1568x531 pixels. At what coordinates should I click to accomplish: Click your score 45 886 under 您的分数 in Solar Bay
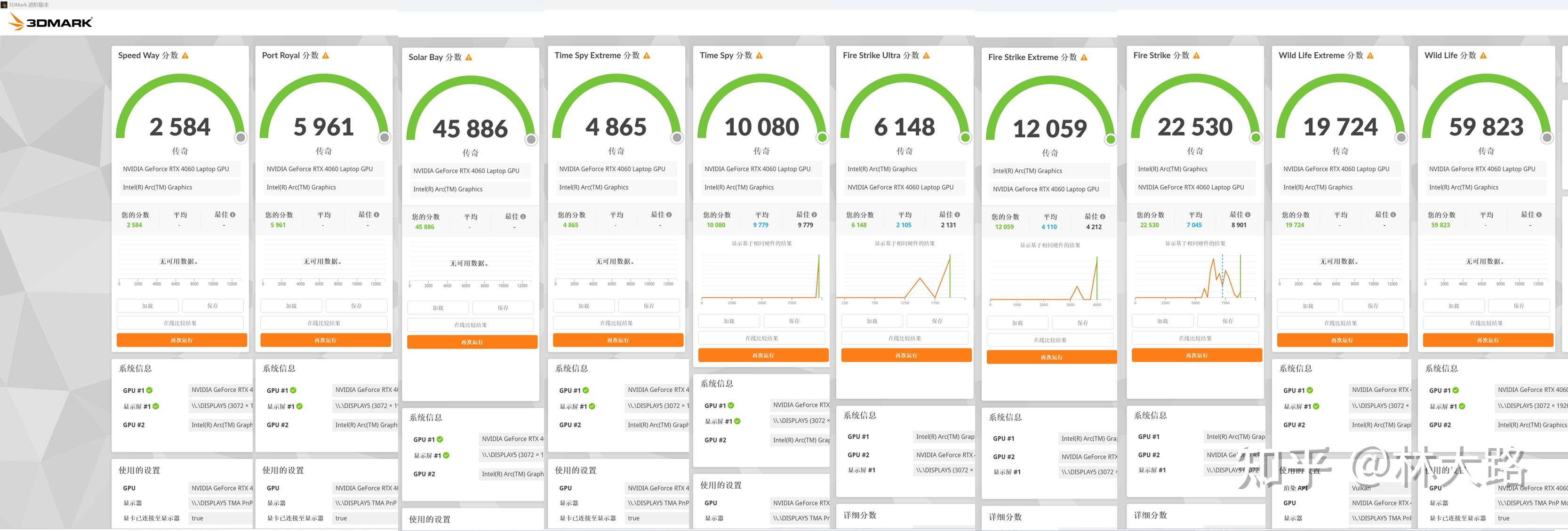pos(425,227)
